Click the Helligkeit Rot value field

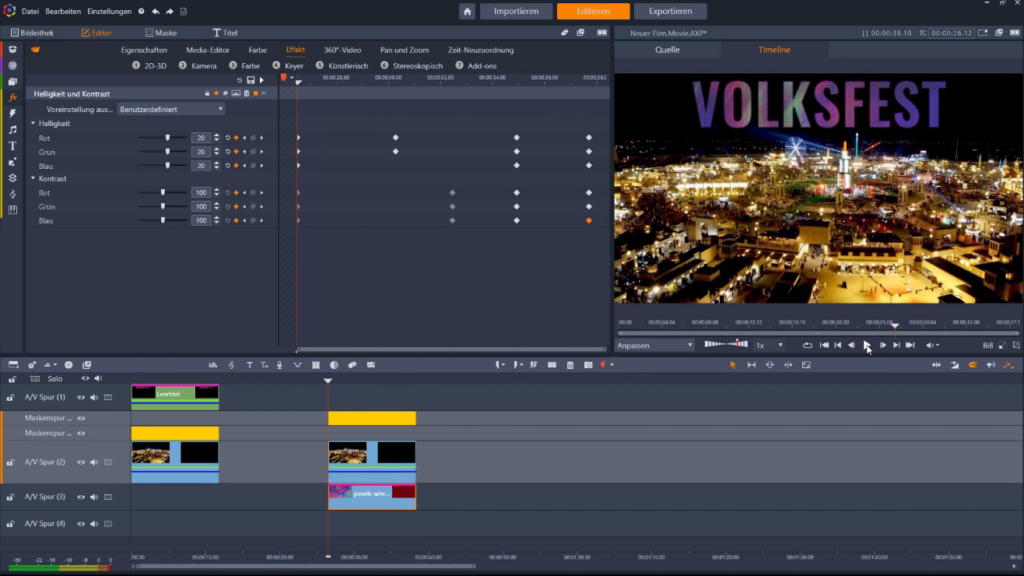pyautogui.click(x=200, y=138)
